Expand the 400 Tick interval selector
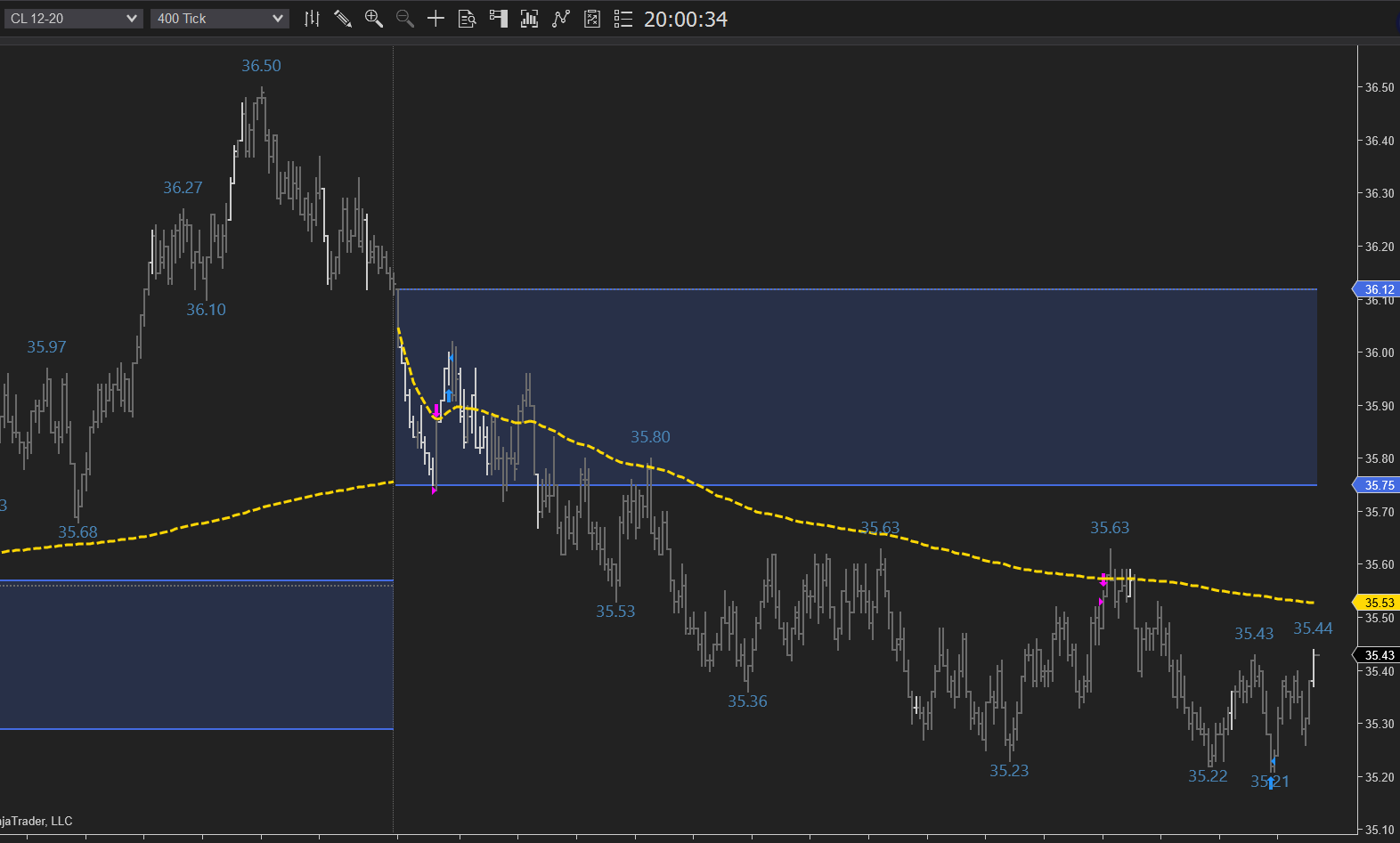 coord(220,19)
